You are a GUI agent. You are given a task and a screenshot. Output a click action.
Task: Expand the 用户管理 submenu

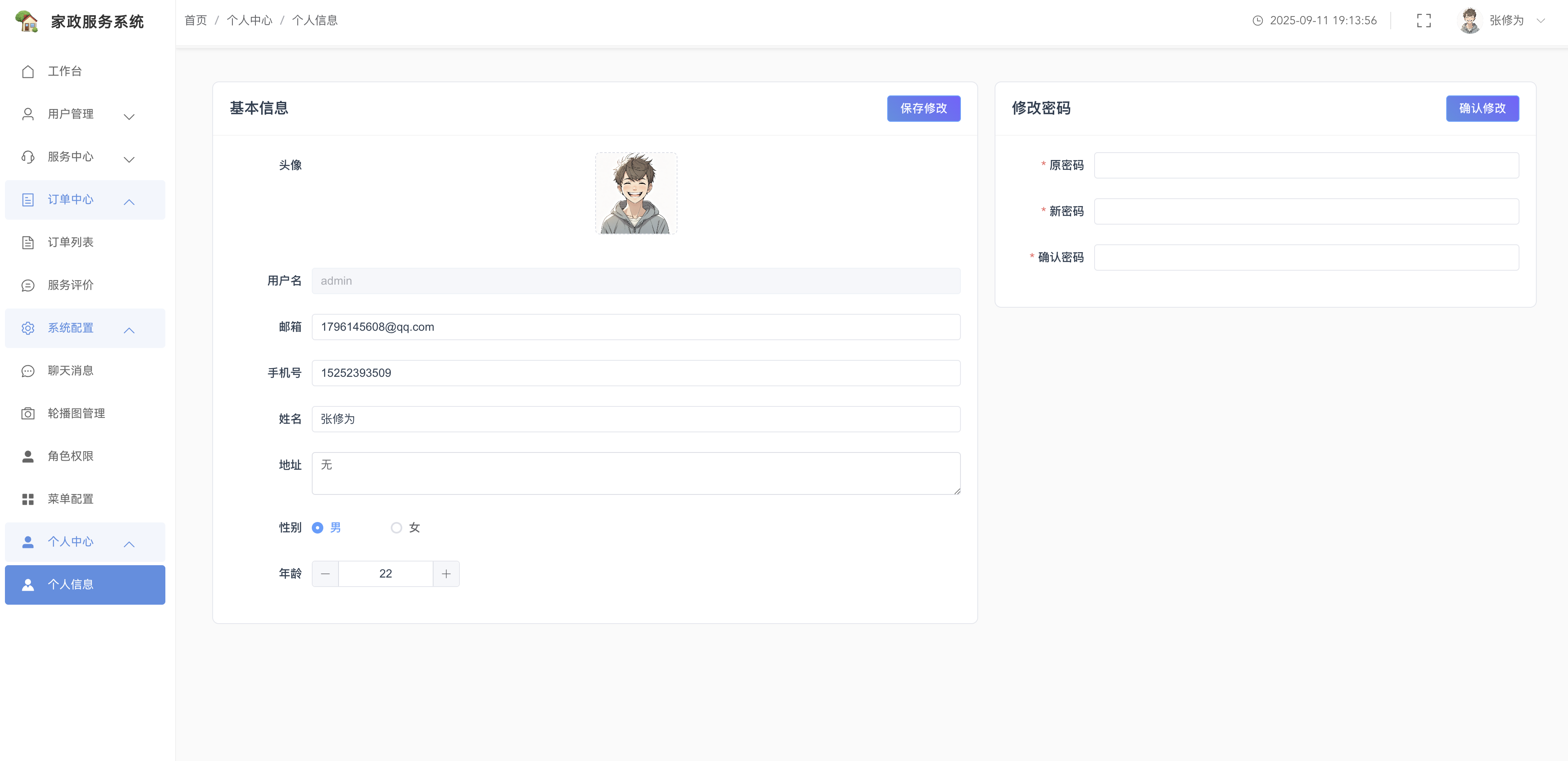85,114
